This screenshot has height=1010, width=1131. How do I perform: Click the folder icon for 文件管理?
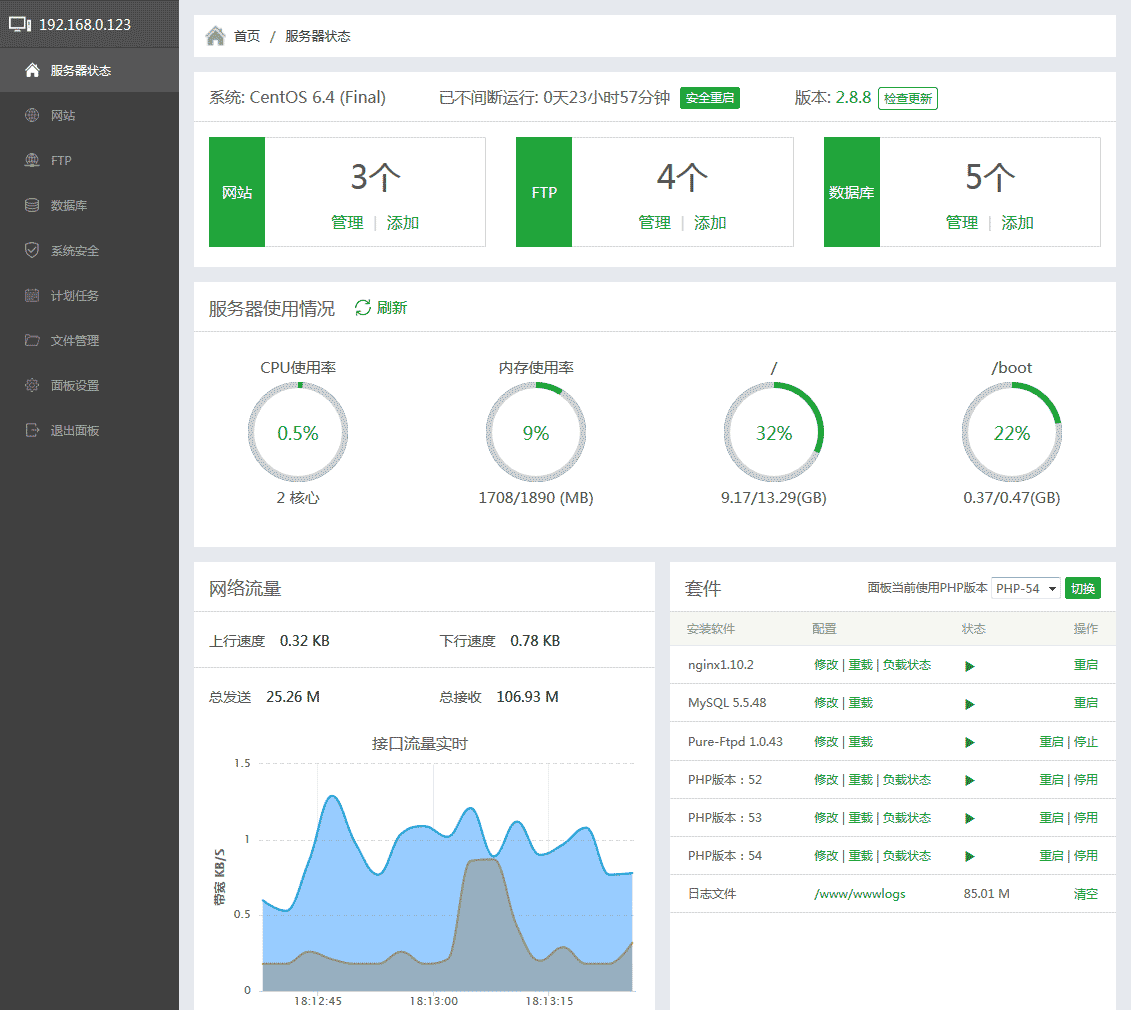(32, 340)
